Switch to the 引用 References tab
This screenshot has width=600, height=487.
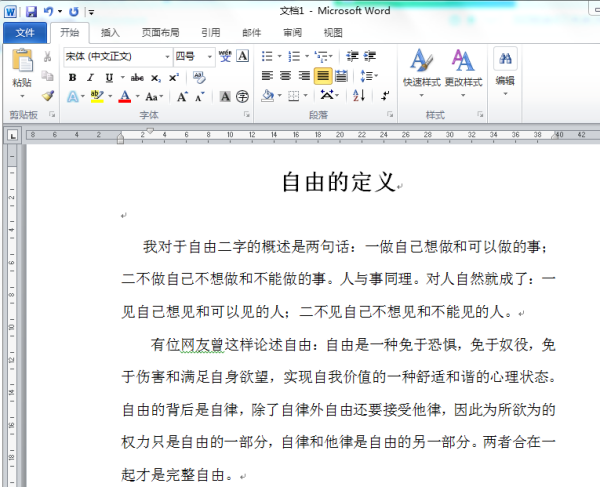click(x=211, y=33)
